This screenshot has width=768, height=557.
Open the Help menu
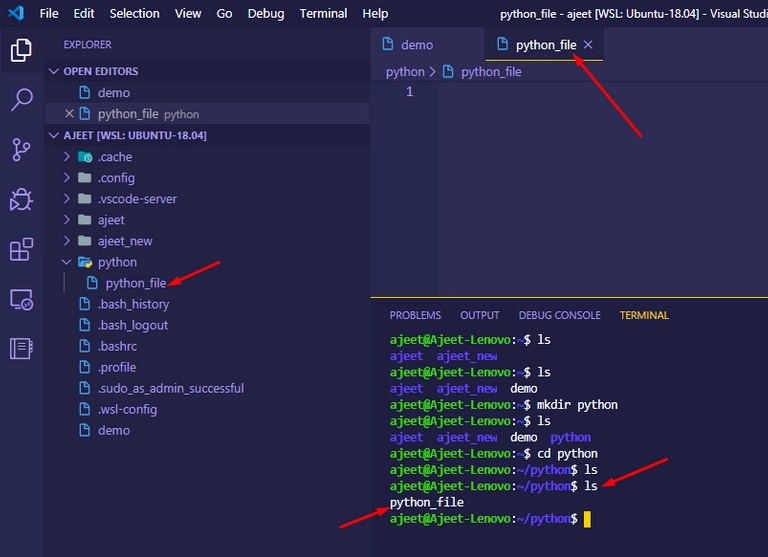tap(375, 13)
